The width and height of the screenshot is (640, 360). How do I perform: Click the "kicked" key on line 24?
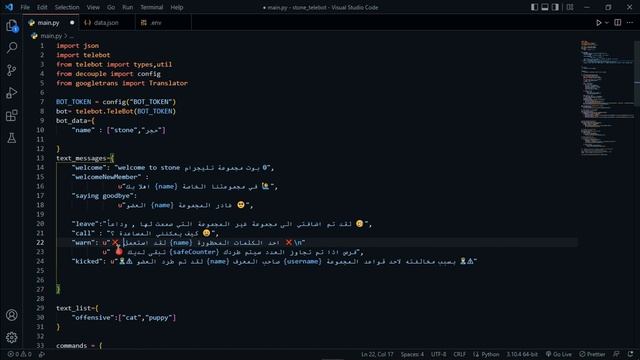coord(87,261)
